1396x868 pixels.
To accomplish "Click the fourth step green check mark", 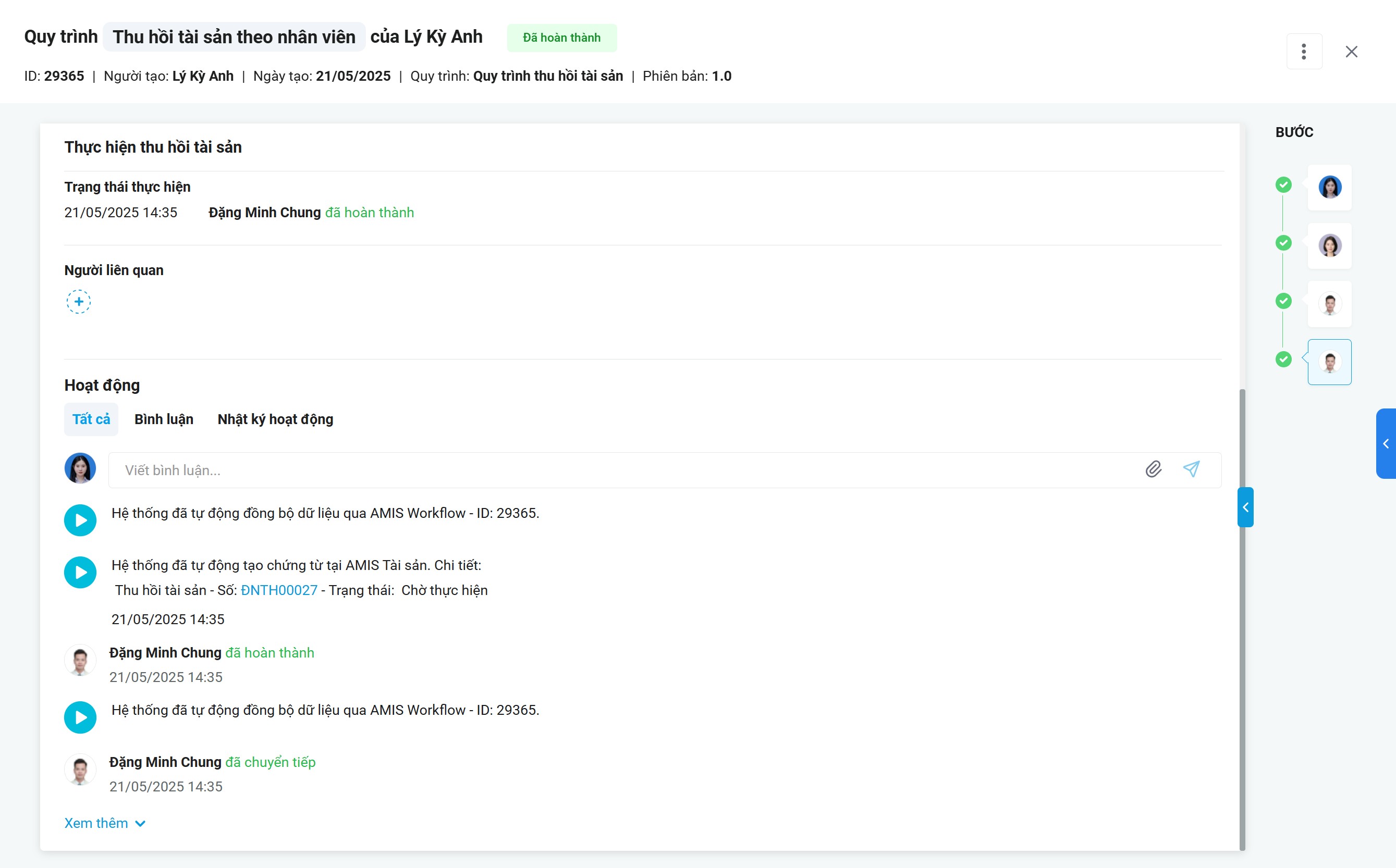I will point(1283,359).
